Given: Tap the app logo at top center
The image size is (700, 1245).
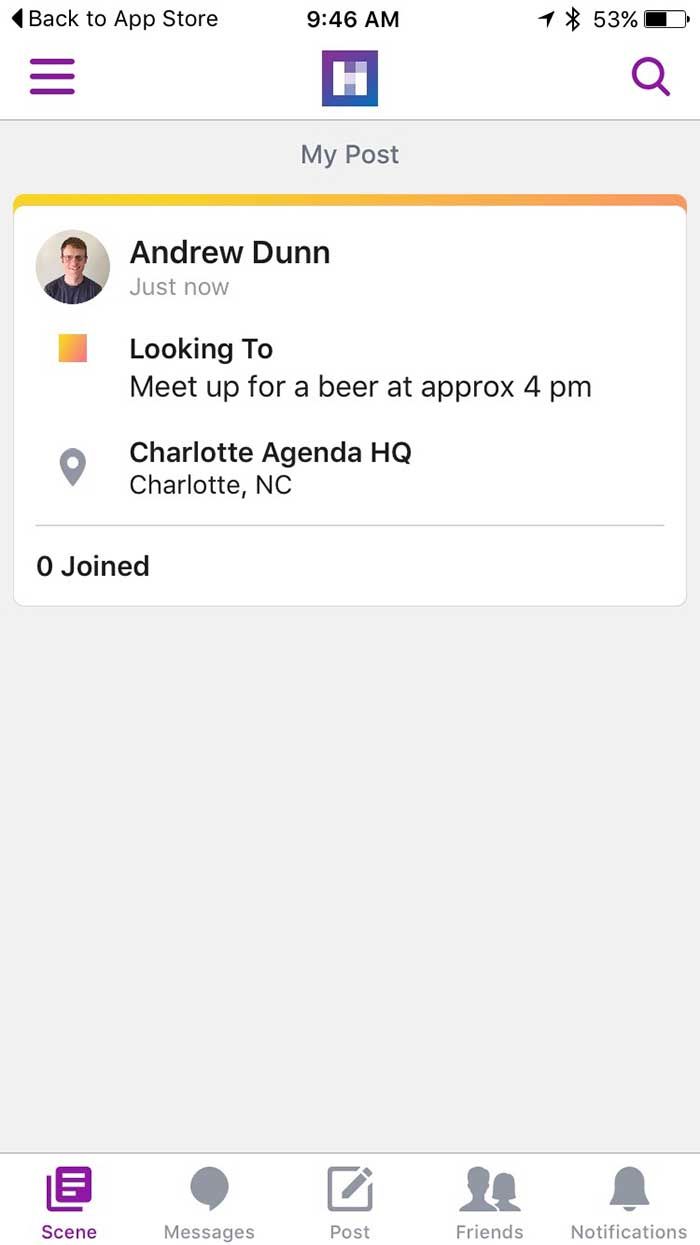Looking at the screenshot, I should click(x=349, y=78).
